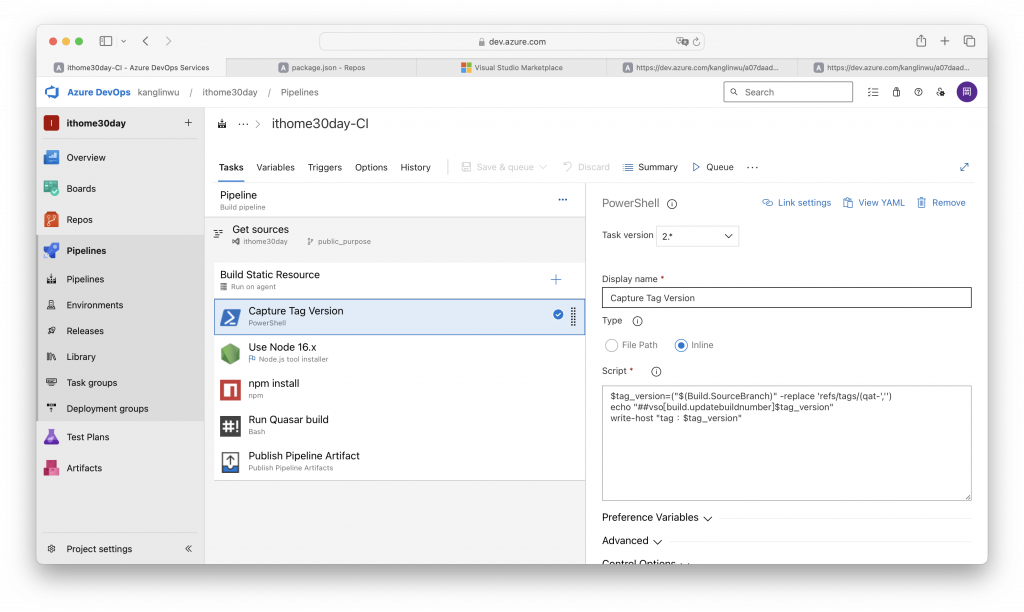Open Pipeline row more options ellipsis

pyautogui.click(x=562, y=199)
